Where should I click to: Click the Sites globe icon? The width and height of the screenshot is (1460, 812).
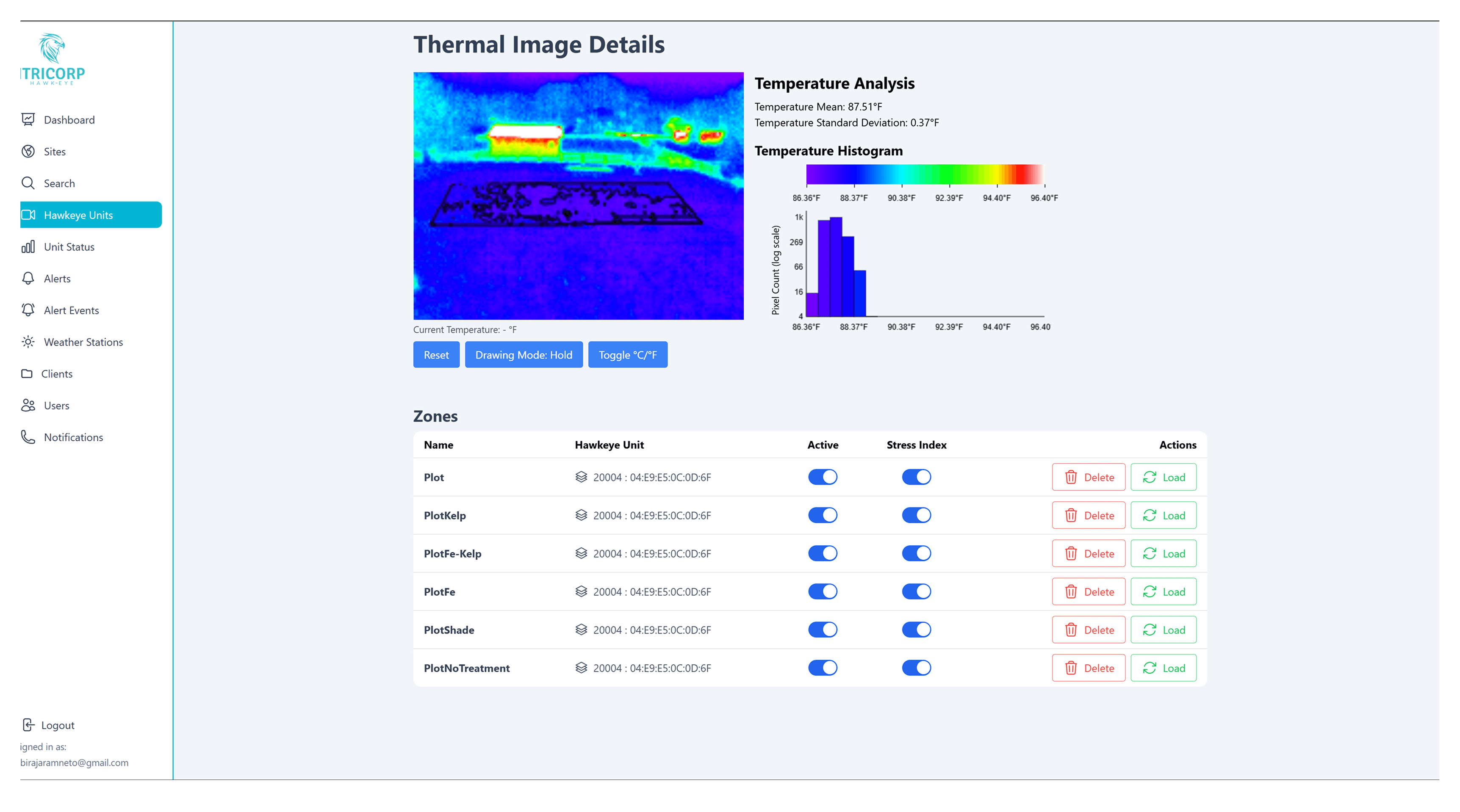(x=28, y=151)
